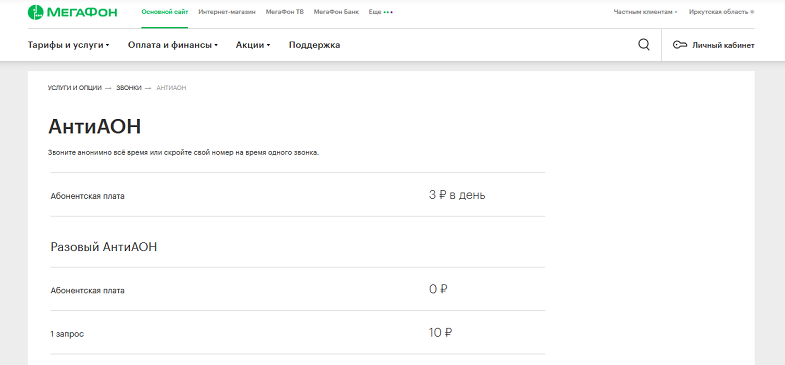This screenshot has width=785, height=365.
Task: Click the 1 запрос label
Action: pos(67,334)
